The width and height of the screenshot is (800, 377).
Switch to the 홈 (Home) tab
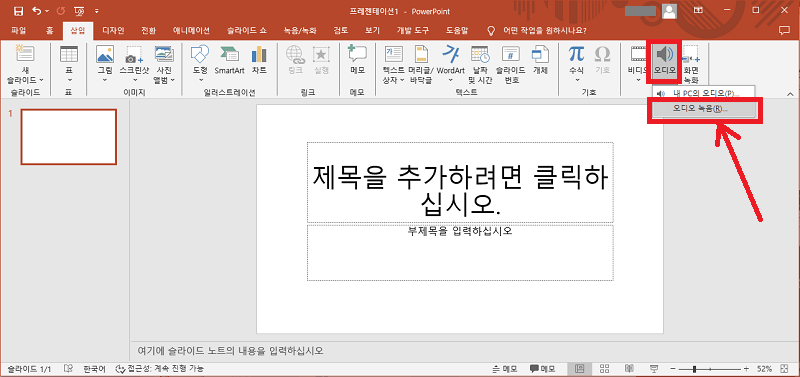coord(49,30)
